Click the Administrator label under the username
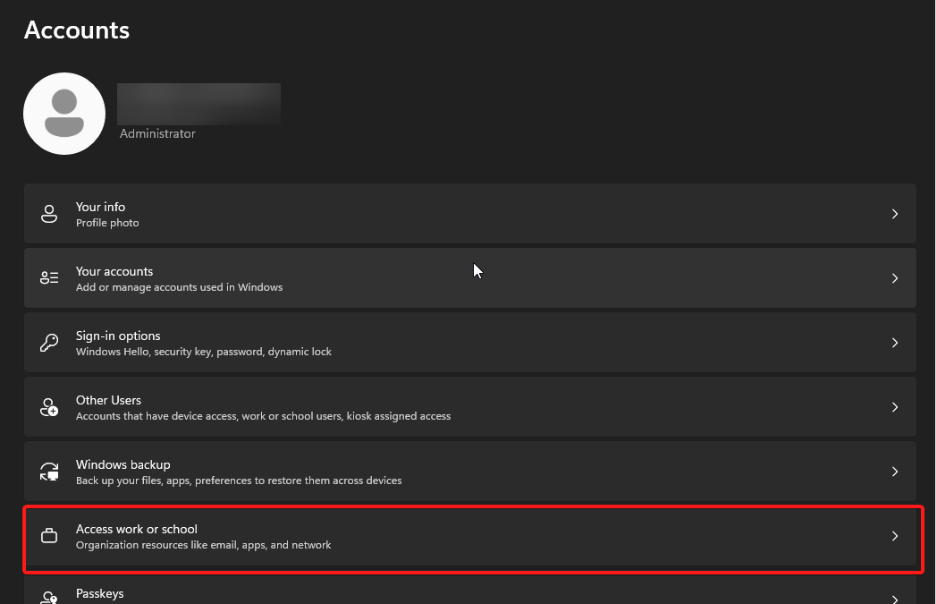936x604 pixels. pyautogui.click(x=157, y=134)
